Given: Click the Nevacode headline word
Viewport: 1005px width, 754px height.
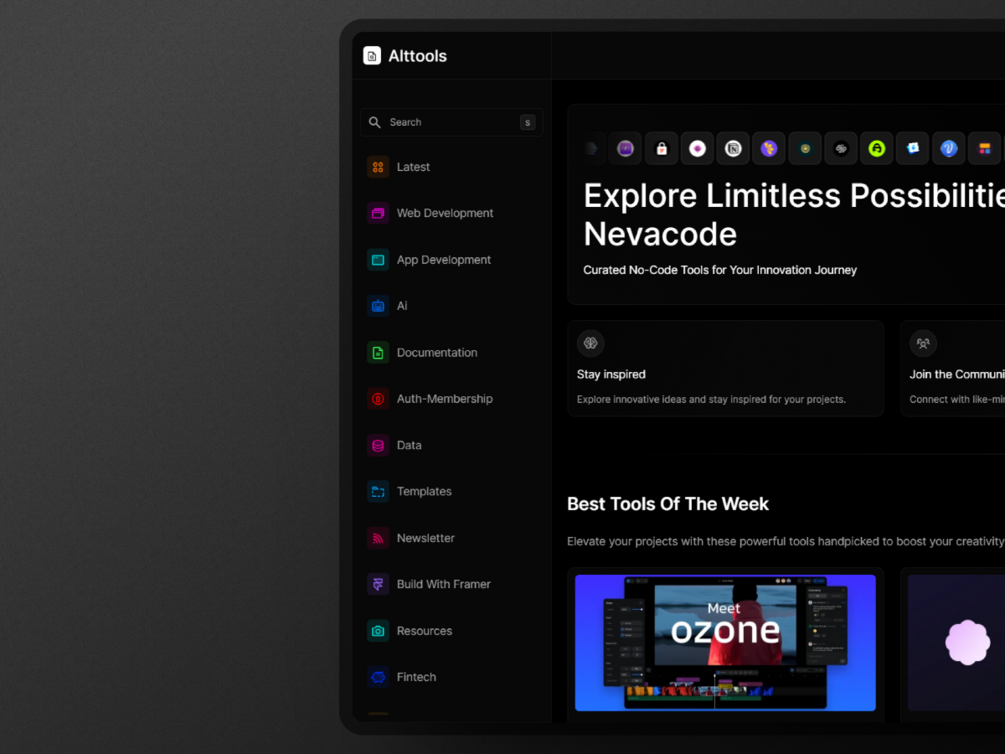Looking at the screenshot, I should pyautogui.click(x=660, y=234).
